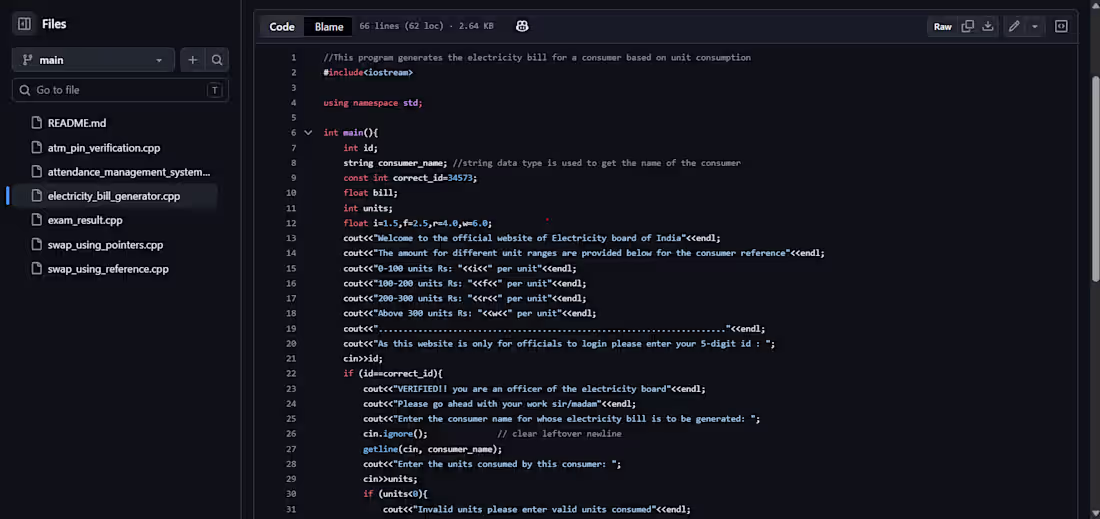Screen dimensions: 1100x519
Task: Switch to the Blame tab
Action: (x=329, y=27)
